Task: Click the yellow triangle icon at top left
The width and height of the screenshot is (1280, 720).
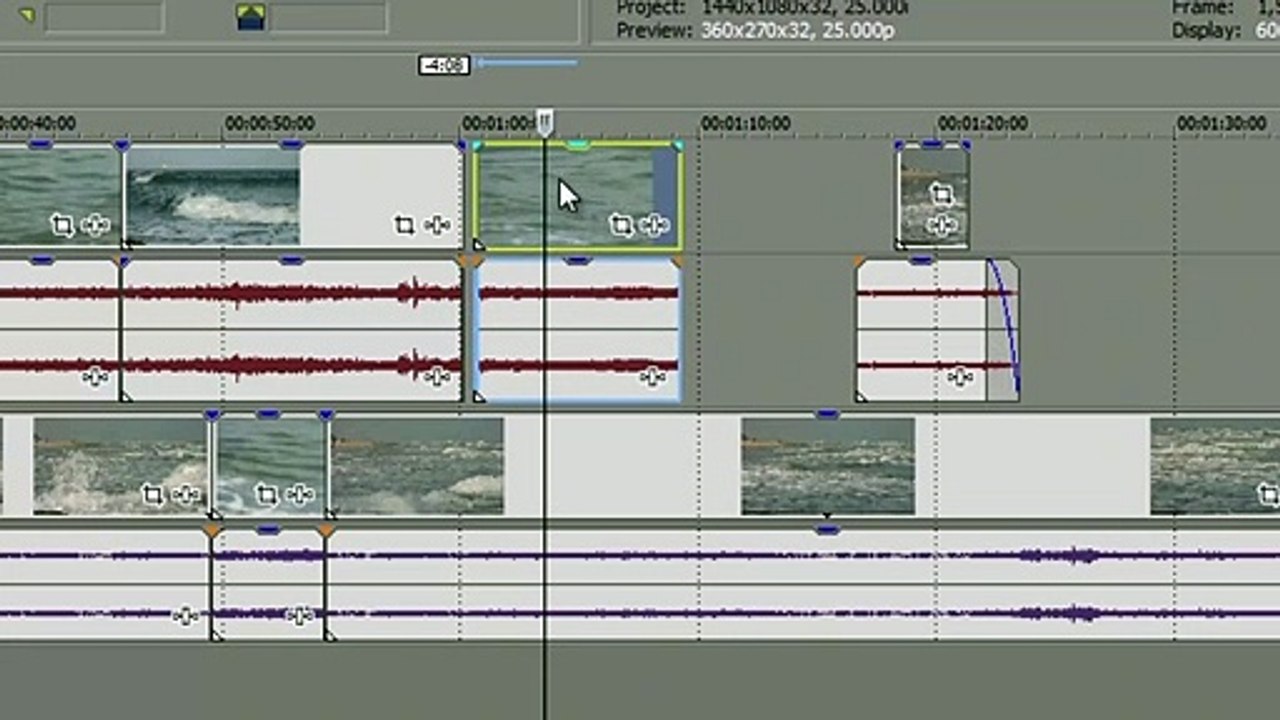Action: [27, 15]
